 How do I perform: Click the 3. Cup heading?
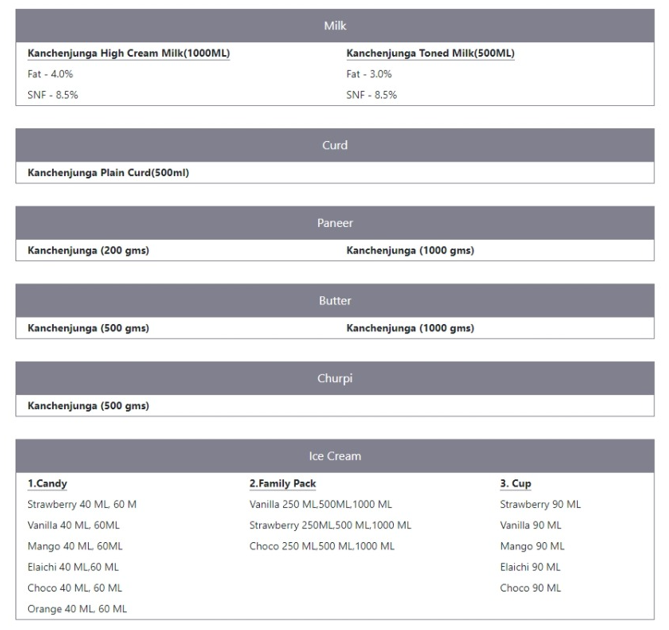(515, 484)
